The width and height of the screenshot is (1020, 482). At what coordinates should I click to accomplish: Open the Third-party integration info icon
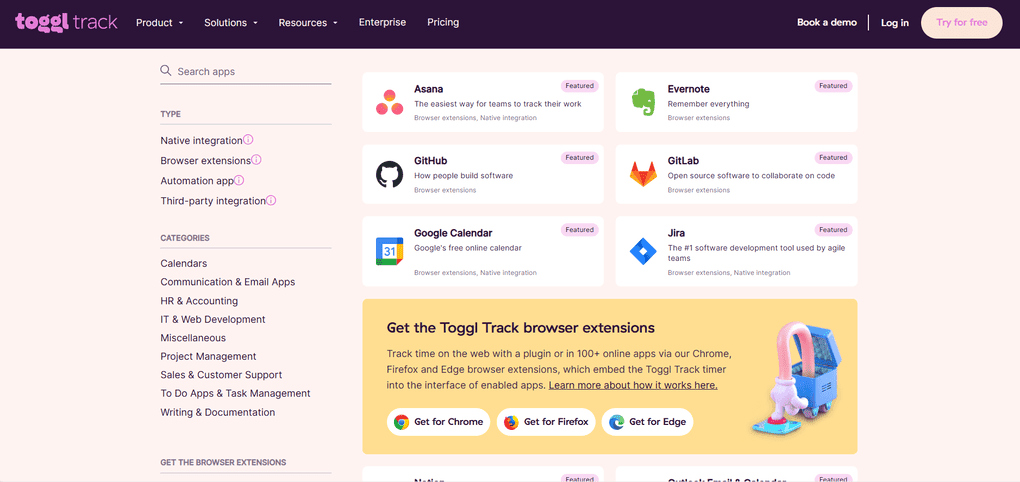coord(271,200)
